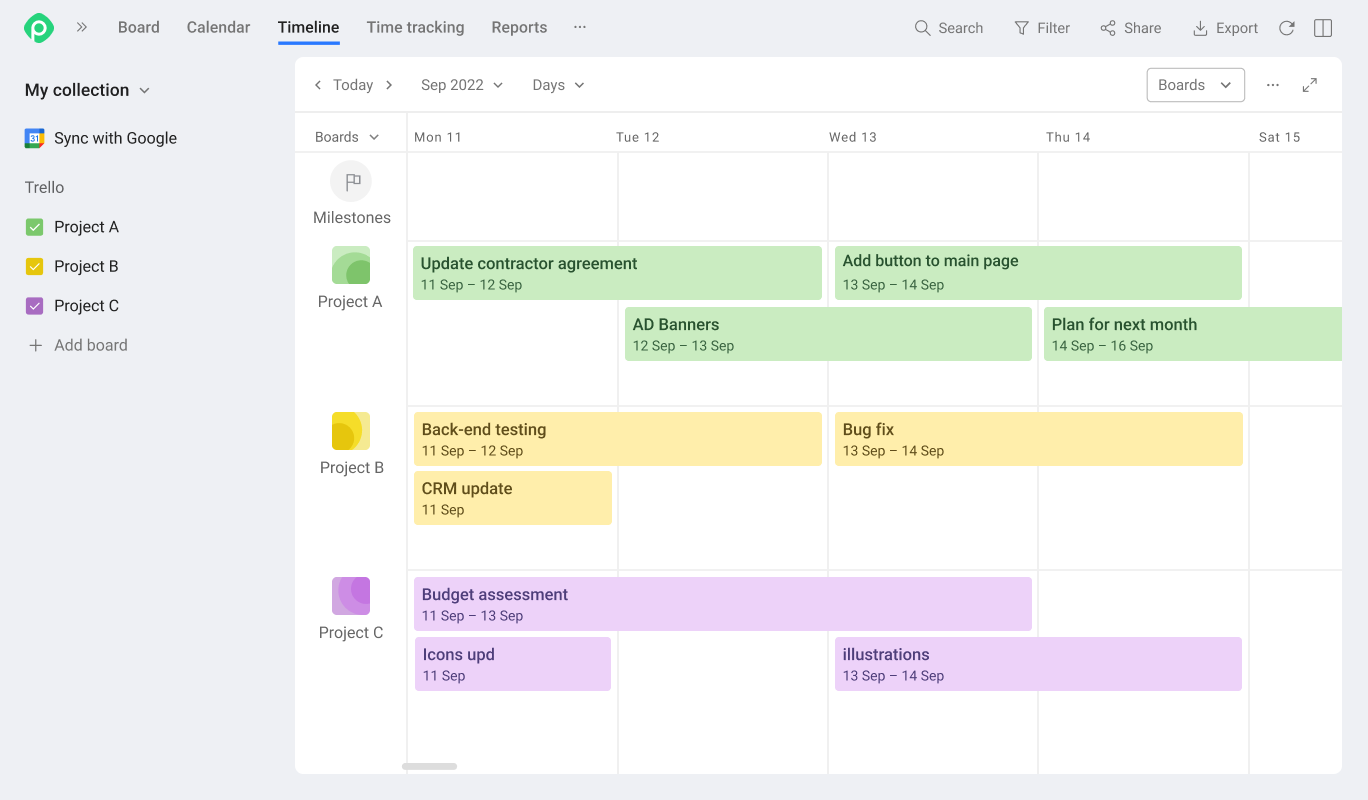Open the Sep 2022 month dropdown
The height and width of the screenshot is (800, 1368).
click(462, 85)
